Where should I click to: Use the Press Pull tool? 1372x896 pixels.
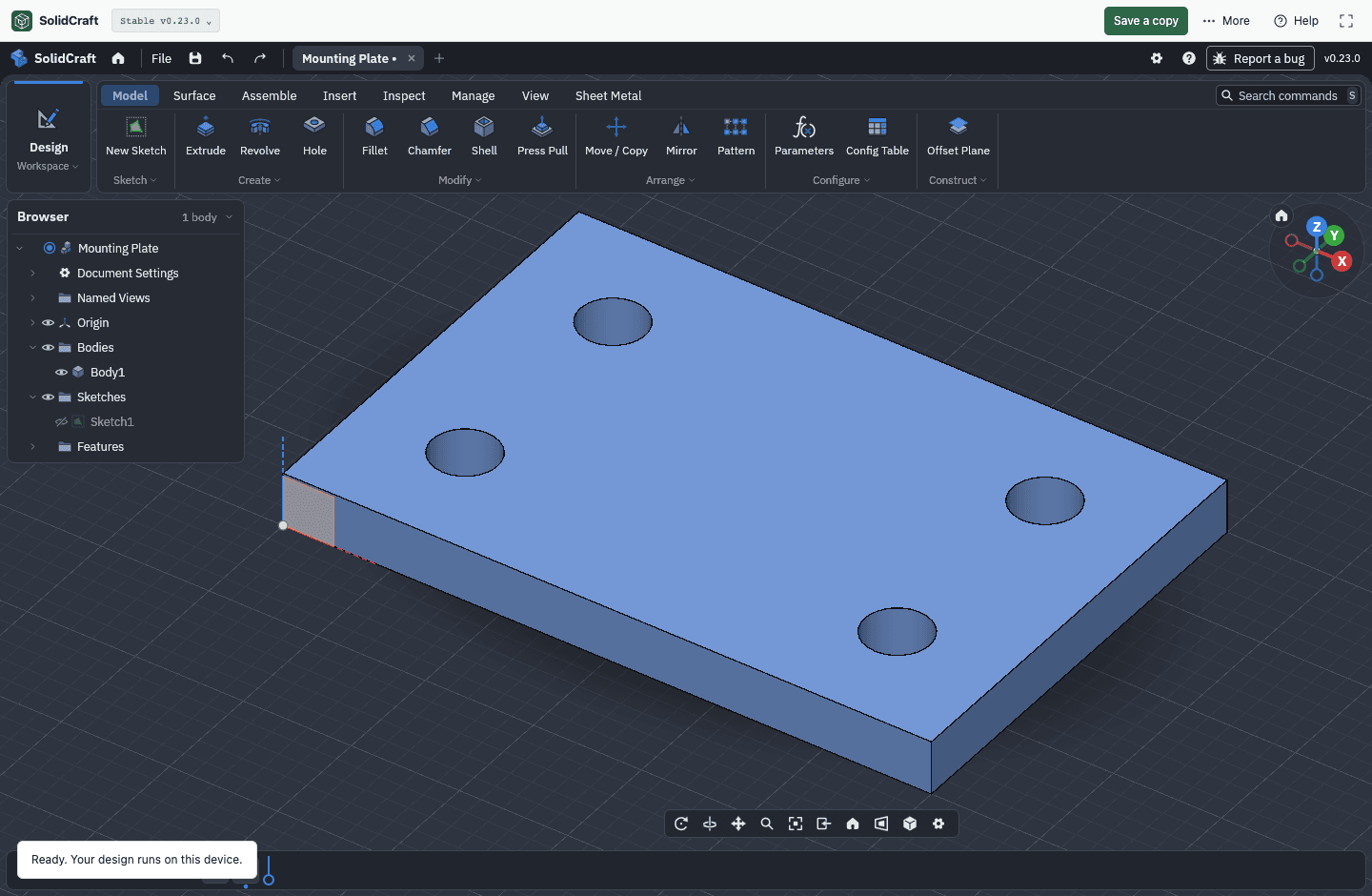542,136
